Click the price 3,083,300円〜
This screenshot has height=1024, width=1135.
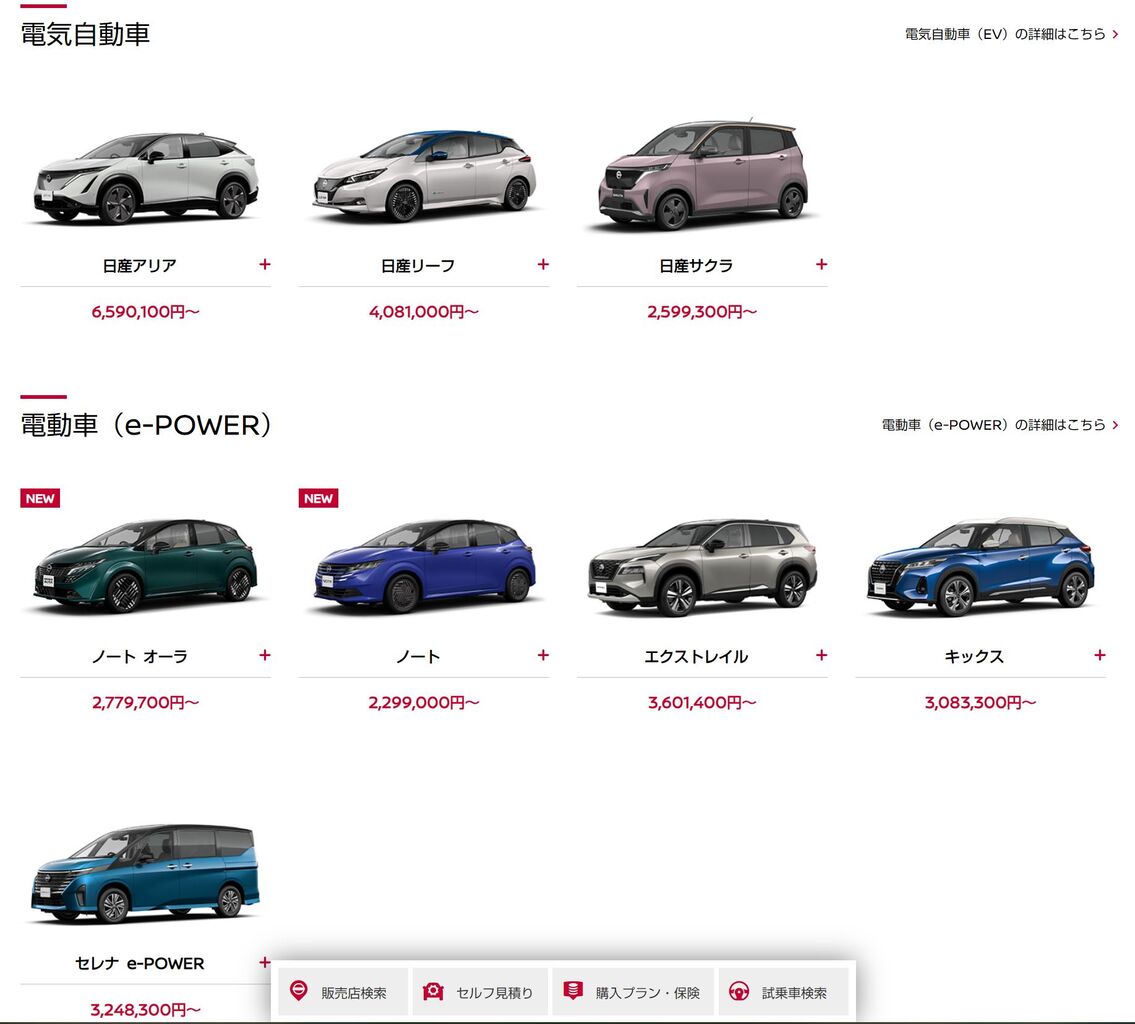click(x=981, y=703)
